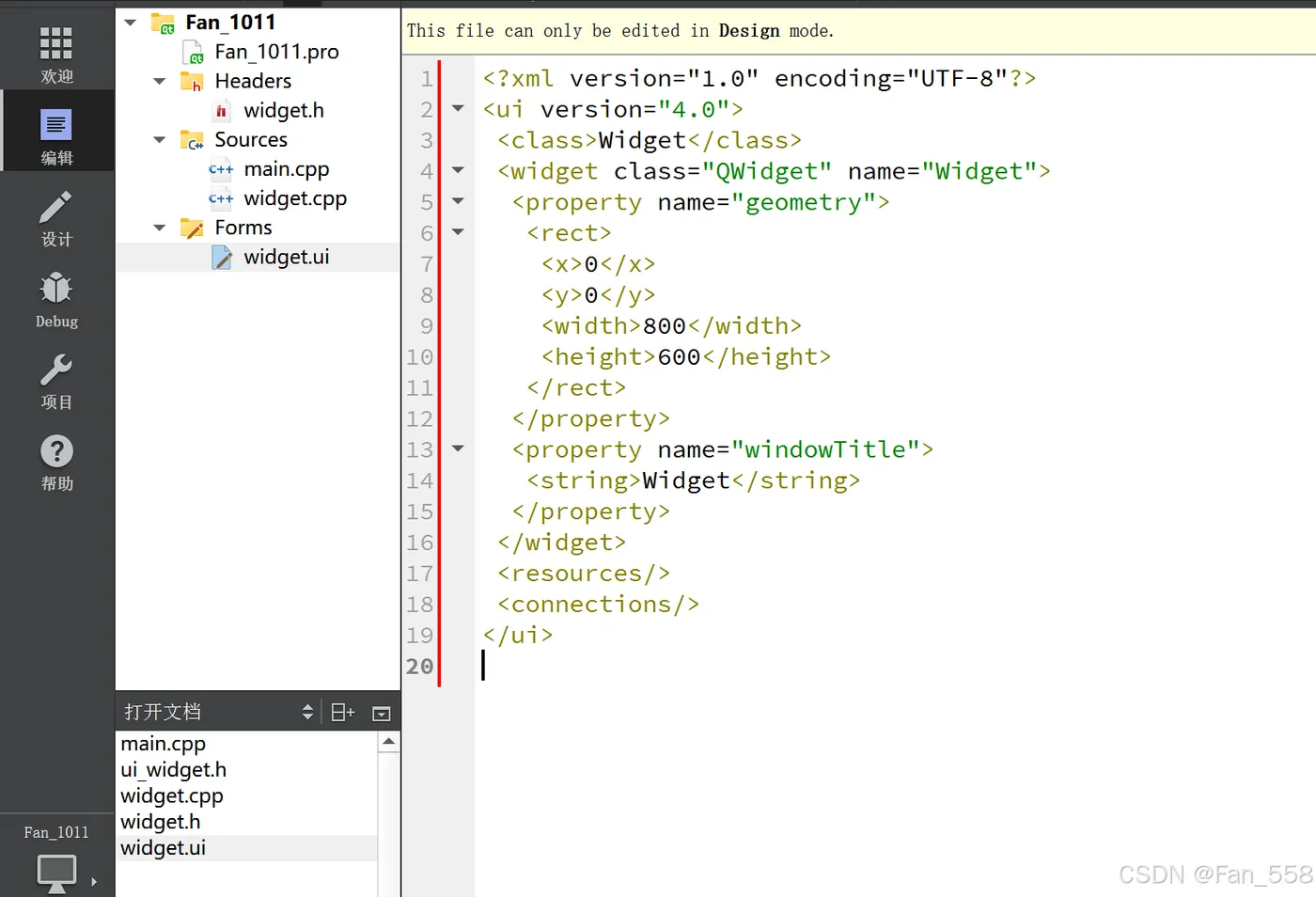Open the Welcome (欢迎) mode
Screen dimensions: 1316x897
(x=56, y=55)
